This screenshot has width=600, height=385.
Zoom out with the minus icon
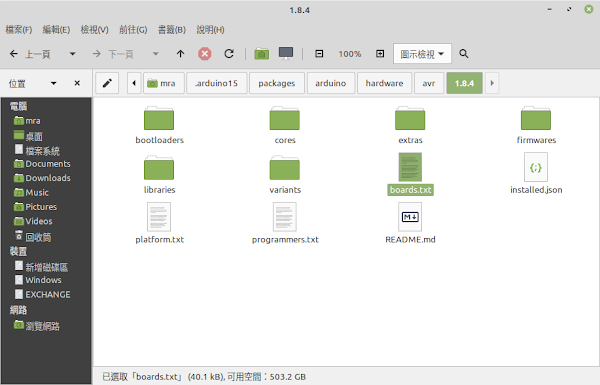[x=319, y=54]
